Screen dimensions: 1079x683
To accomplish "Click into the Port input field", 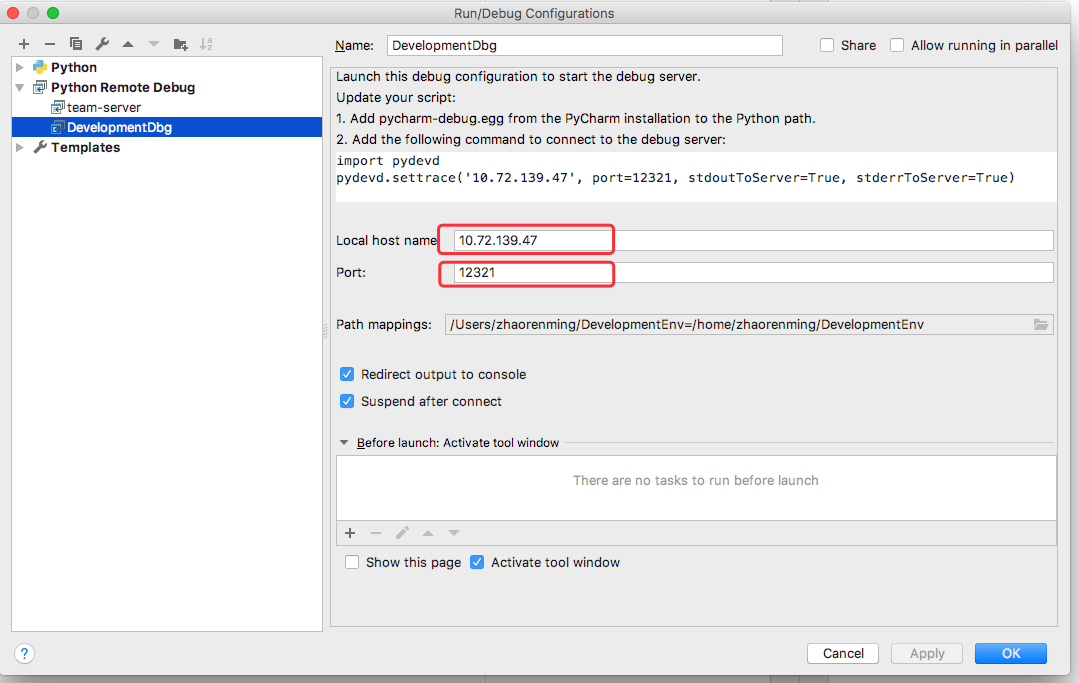I will click(x=750, y=273).
